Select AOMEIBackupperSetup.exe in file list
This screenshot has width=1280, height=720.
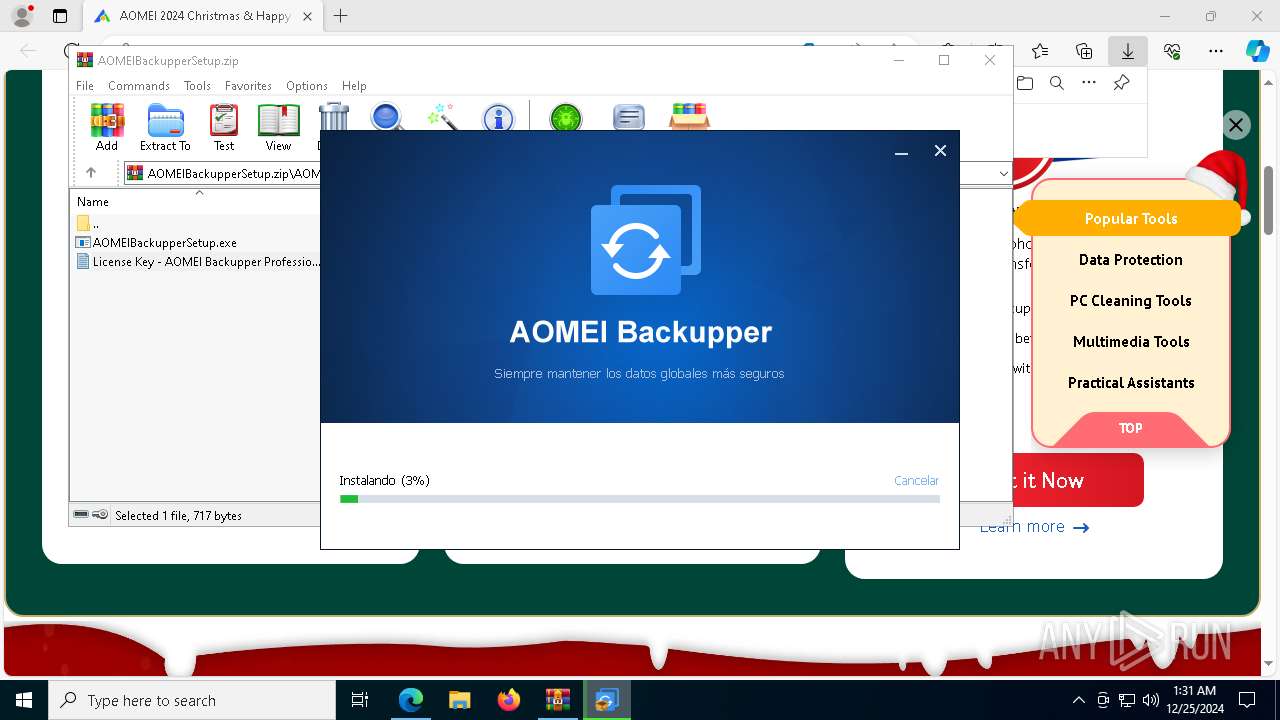[x=164, y=242]
